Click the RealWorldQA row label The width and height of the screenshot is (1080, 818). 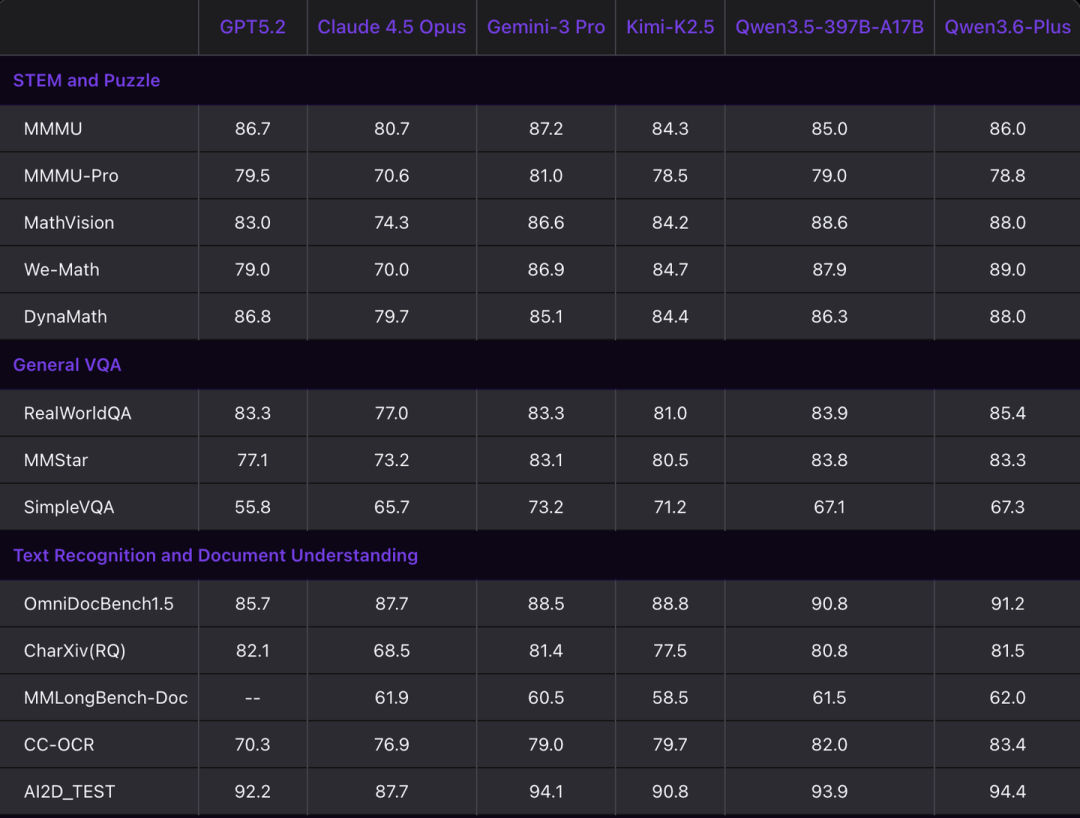pyautogui.click(x=77, y=413)
